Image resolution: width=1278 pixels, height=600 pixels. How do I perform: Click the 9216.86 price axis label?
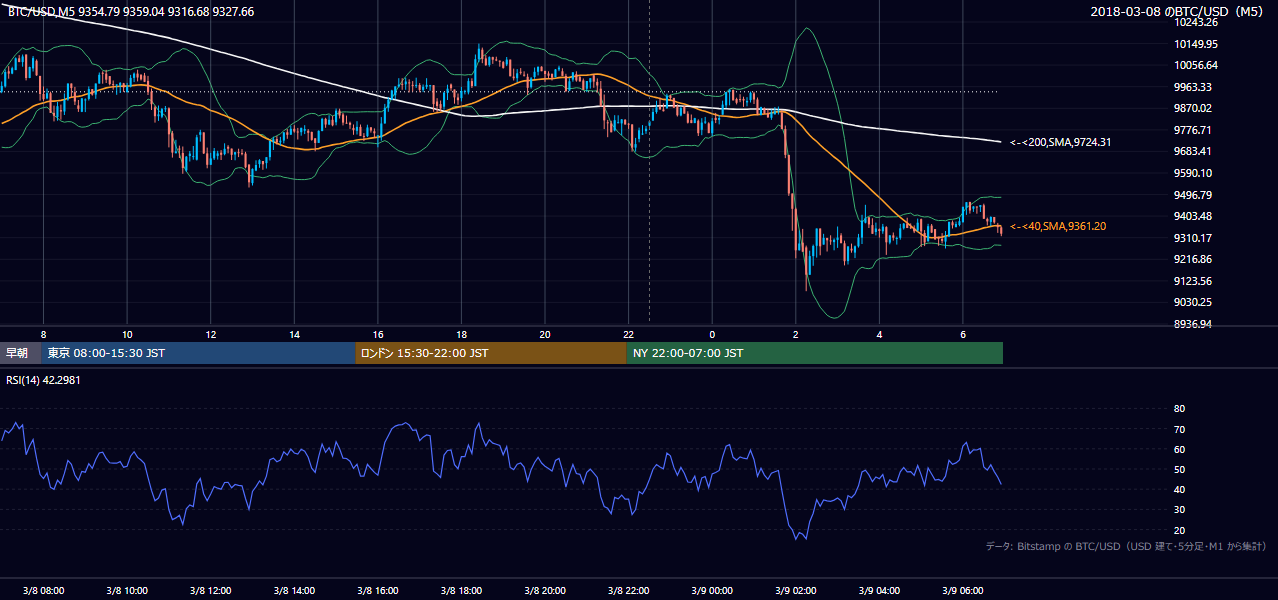point(1194,259)
